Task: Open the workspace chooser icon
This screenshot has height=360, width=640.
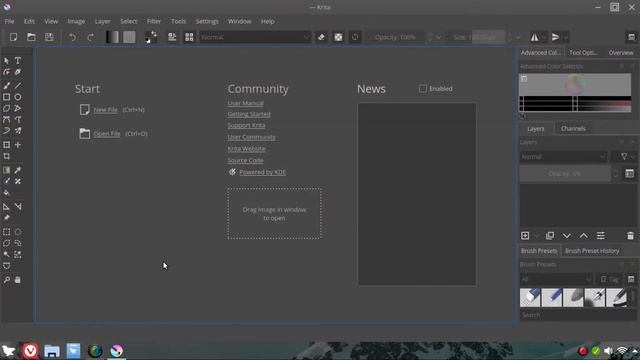Action: [631, 37]
